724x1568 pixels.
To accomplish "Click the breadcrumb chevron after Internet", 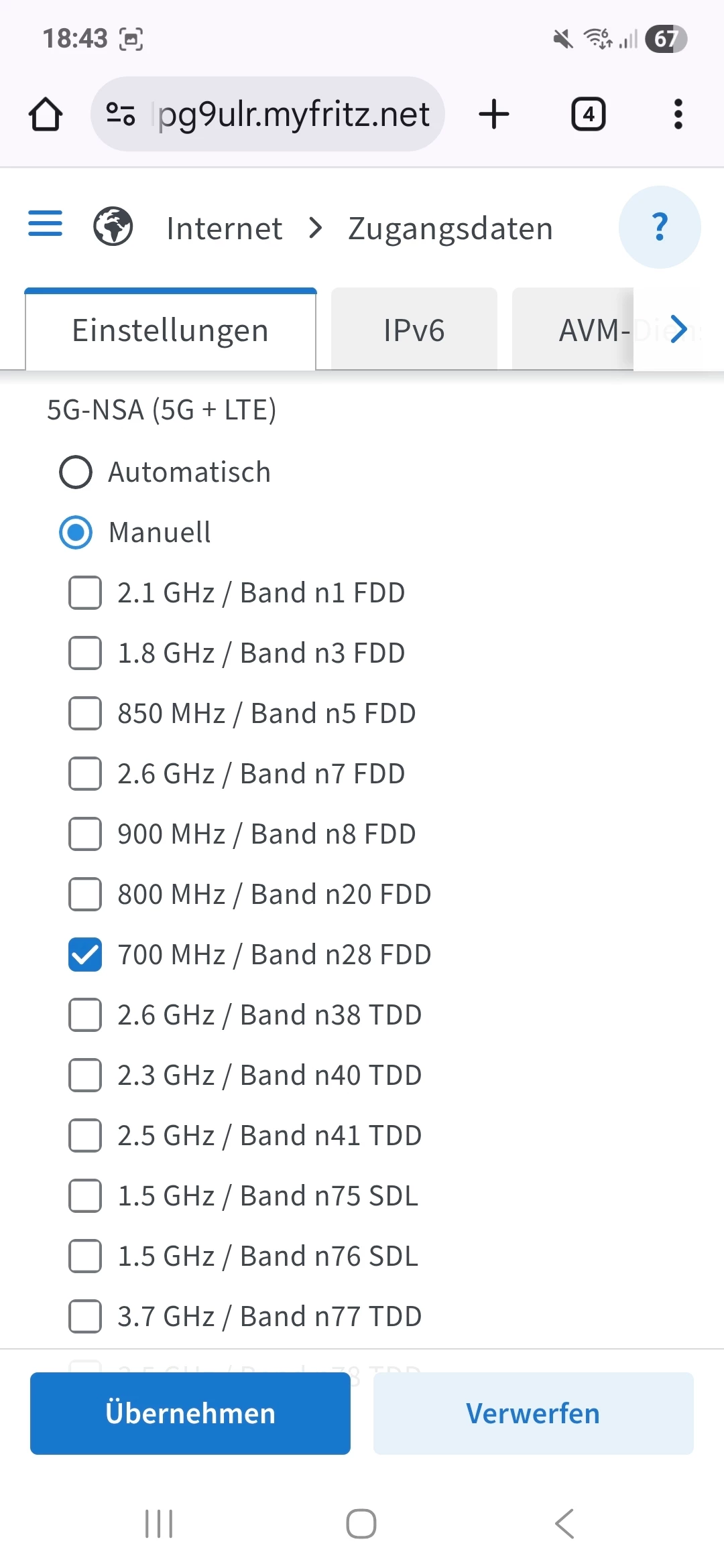I will (x=316, y=228).
